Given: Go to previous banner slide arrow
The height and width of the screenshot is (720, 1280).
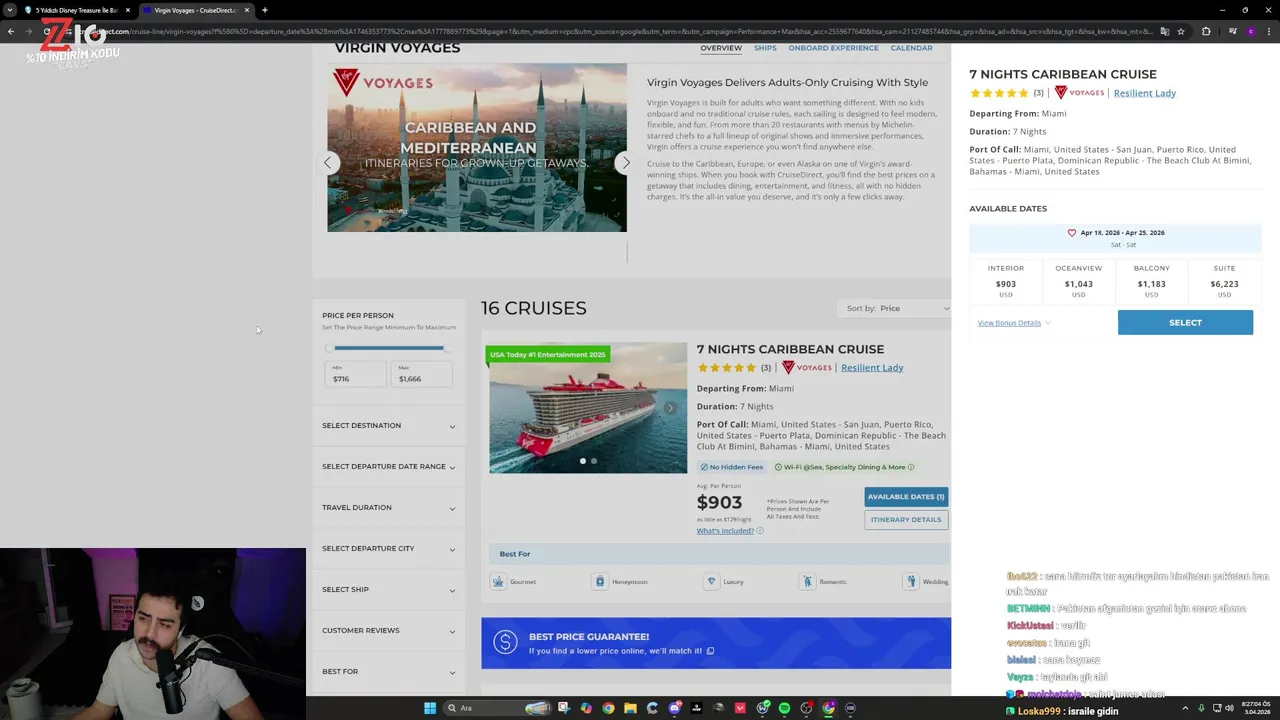Looking at the screenshot, I should click(x=327, y=162).
